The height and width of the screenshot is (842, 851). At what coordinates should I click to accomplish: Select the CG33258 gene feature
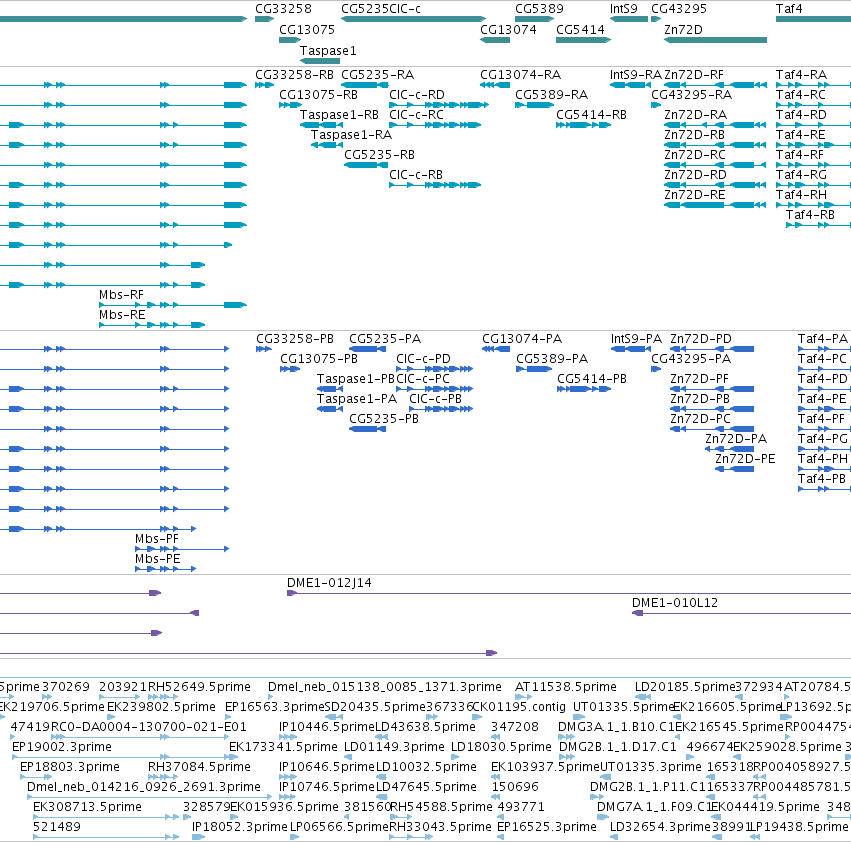[x=264, y=19]
